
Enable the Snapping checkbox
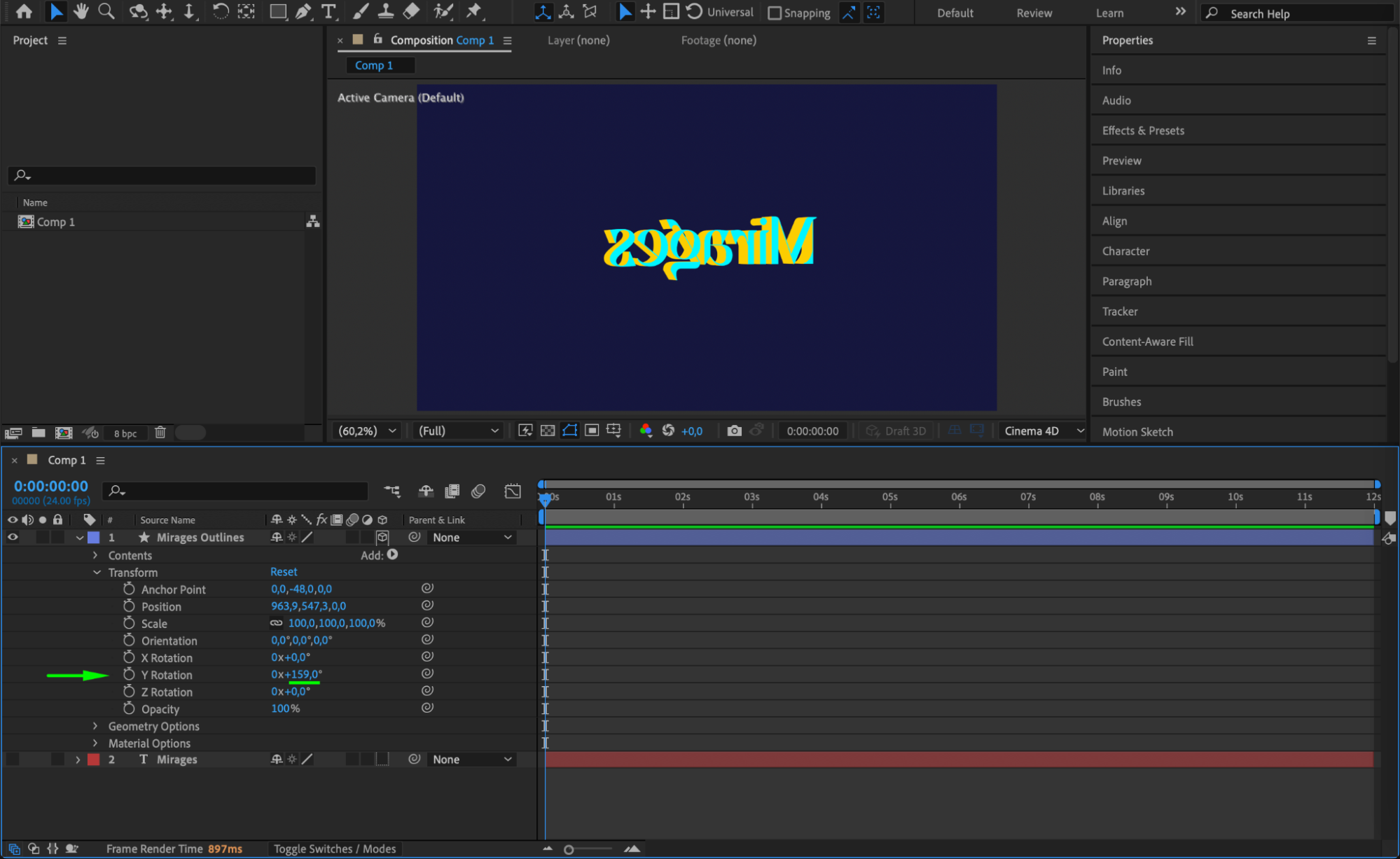[775, 13]
